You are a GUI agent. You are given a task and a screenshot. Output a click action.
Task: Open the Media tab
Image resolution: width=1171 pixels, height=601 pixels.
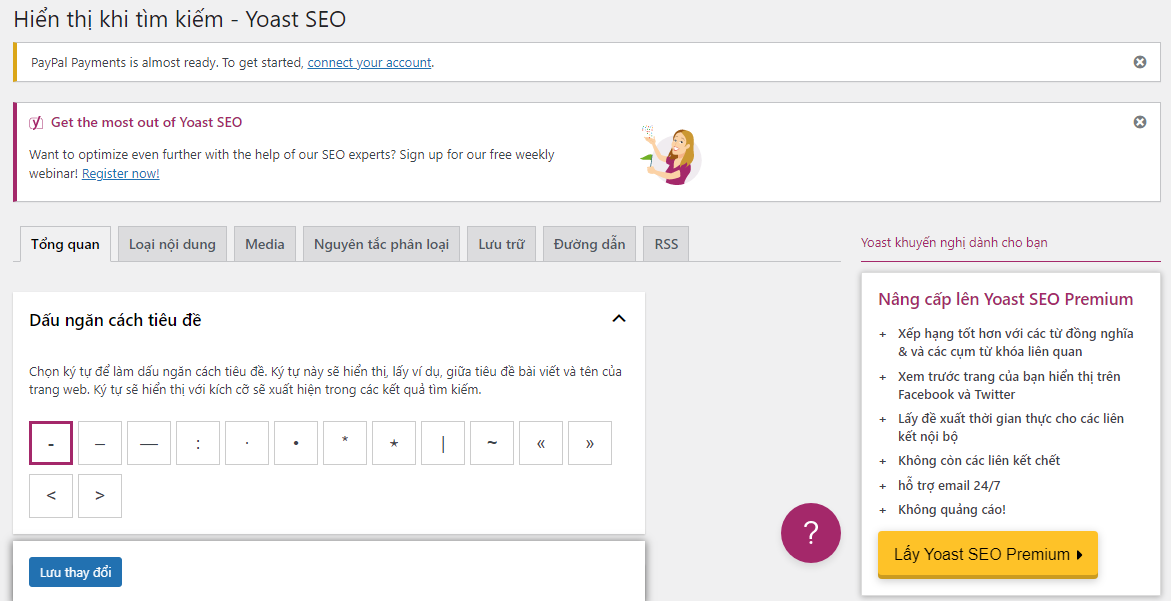pos(265,244)
